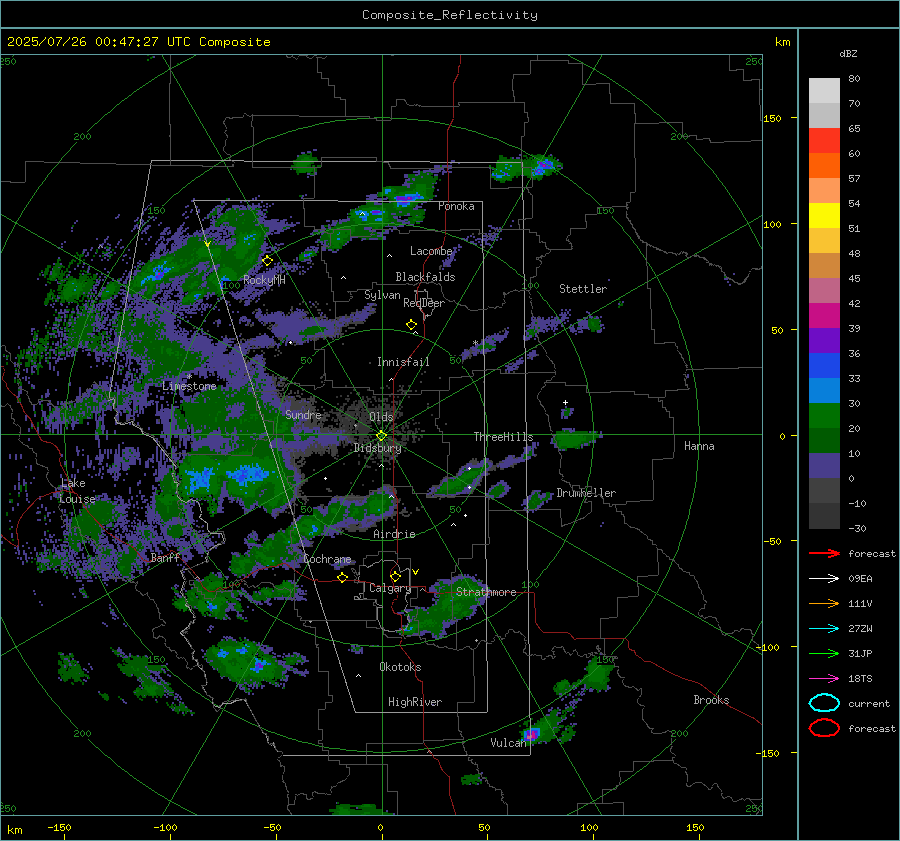Click the Brooks town label
The image size is (900, 841).
pos(711,700)
